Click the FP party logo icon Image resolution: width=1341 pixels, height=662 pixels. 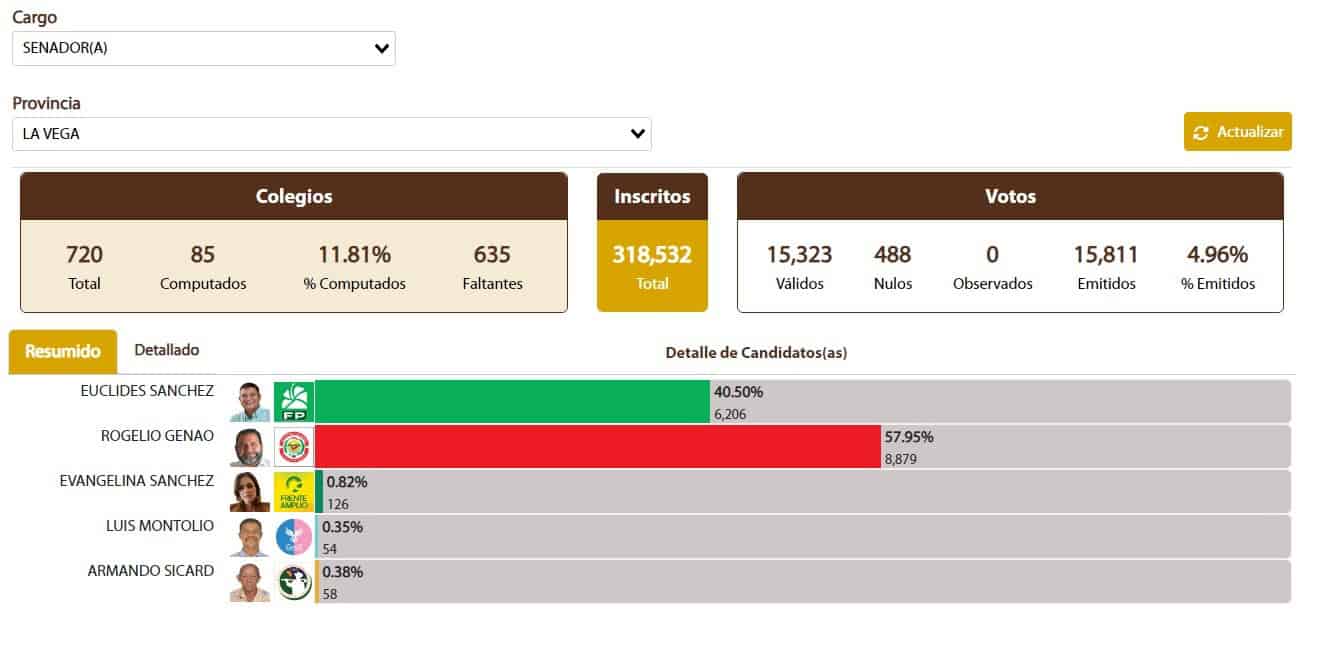[x=294, y=401]
